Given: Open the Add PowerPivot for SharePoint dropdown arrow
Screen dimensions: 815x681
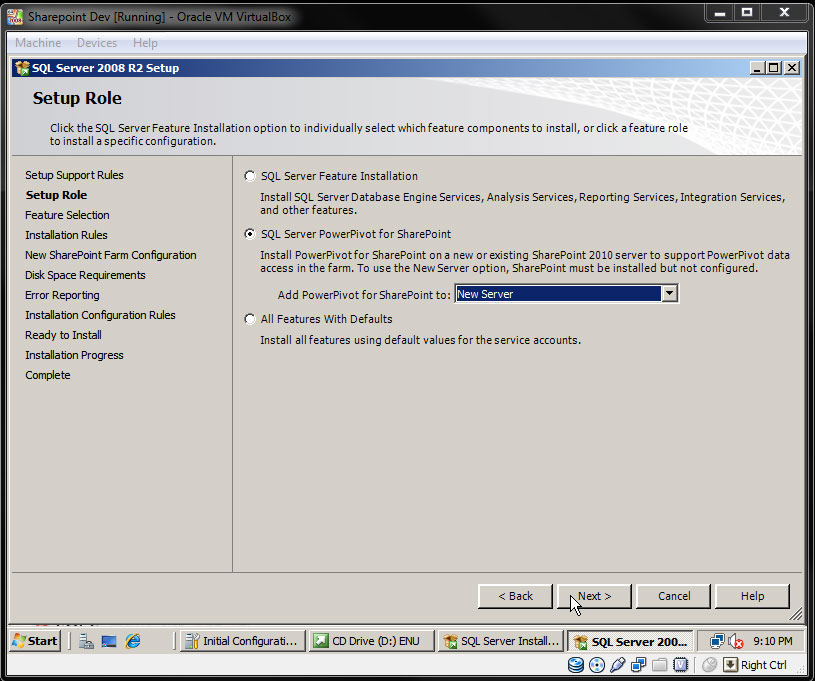Looking at the screenshot, I should tap(669, 294).
